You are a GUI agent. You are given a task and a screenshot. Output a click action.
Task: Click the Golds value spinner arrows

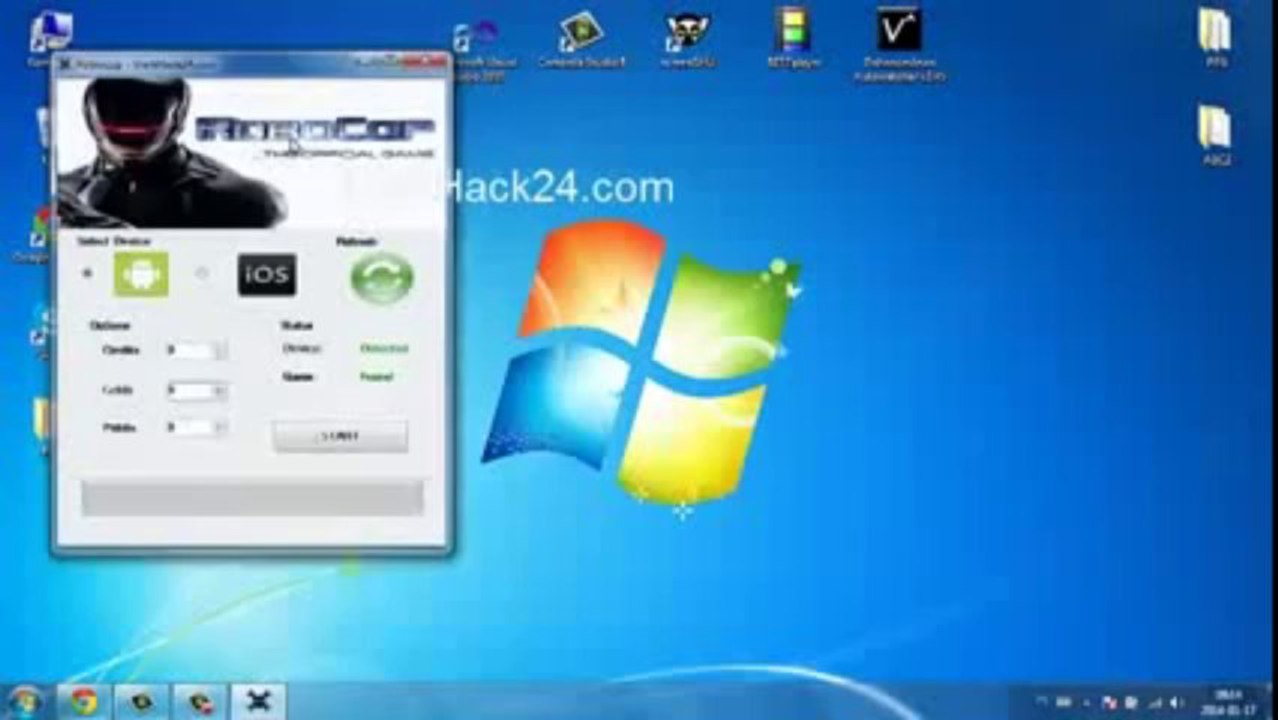pos(221,391)
